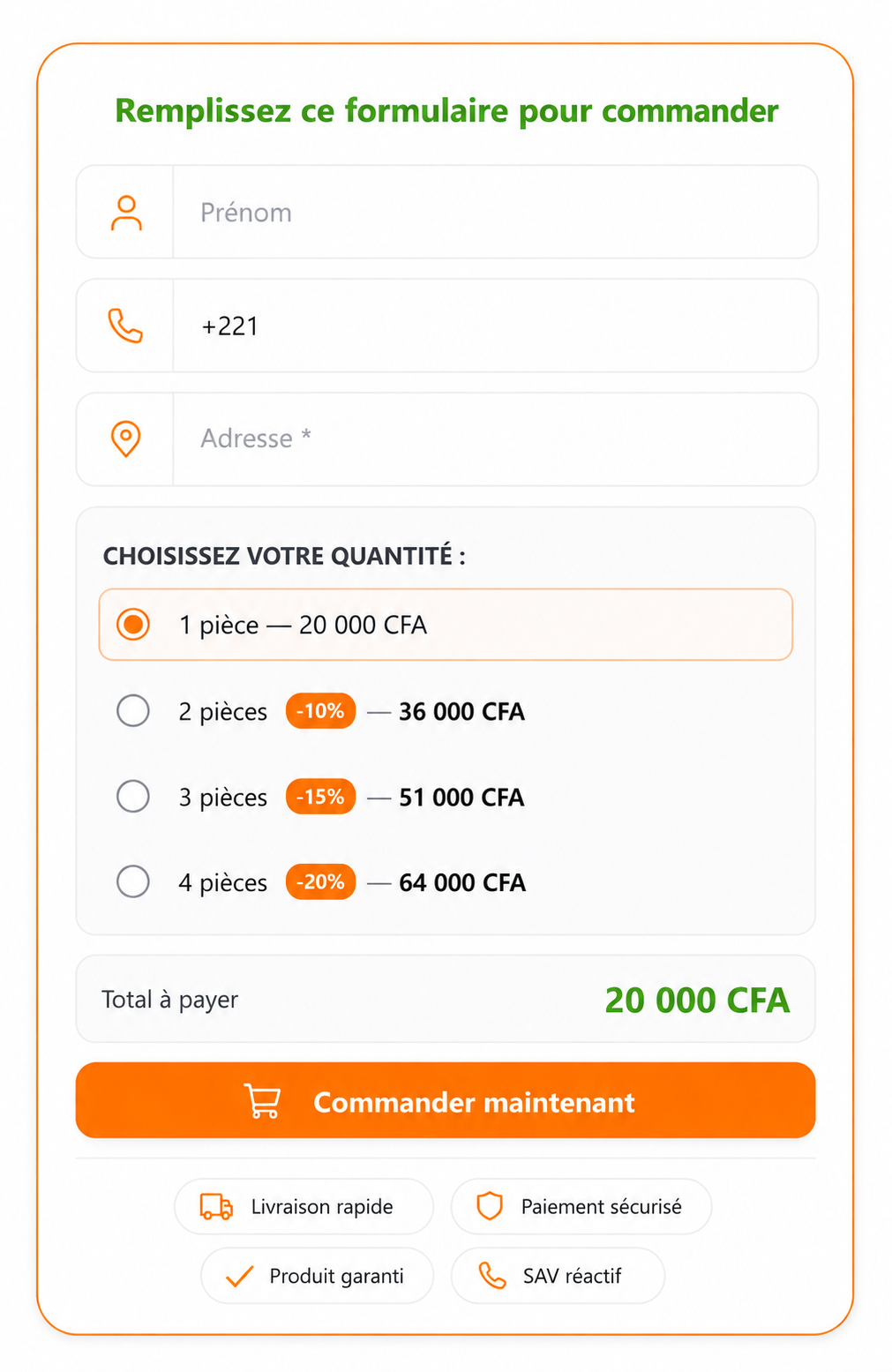The width and height of the screenshot is (892, 1372).
Task: Select 3 pièces quantity option
Action: pyautogui.click(x=133, y=796)
